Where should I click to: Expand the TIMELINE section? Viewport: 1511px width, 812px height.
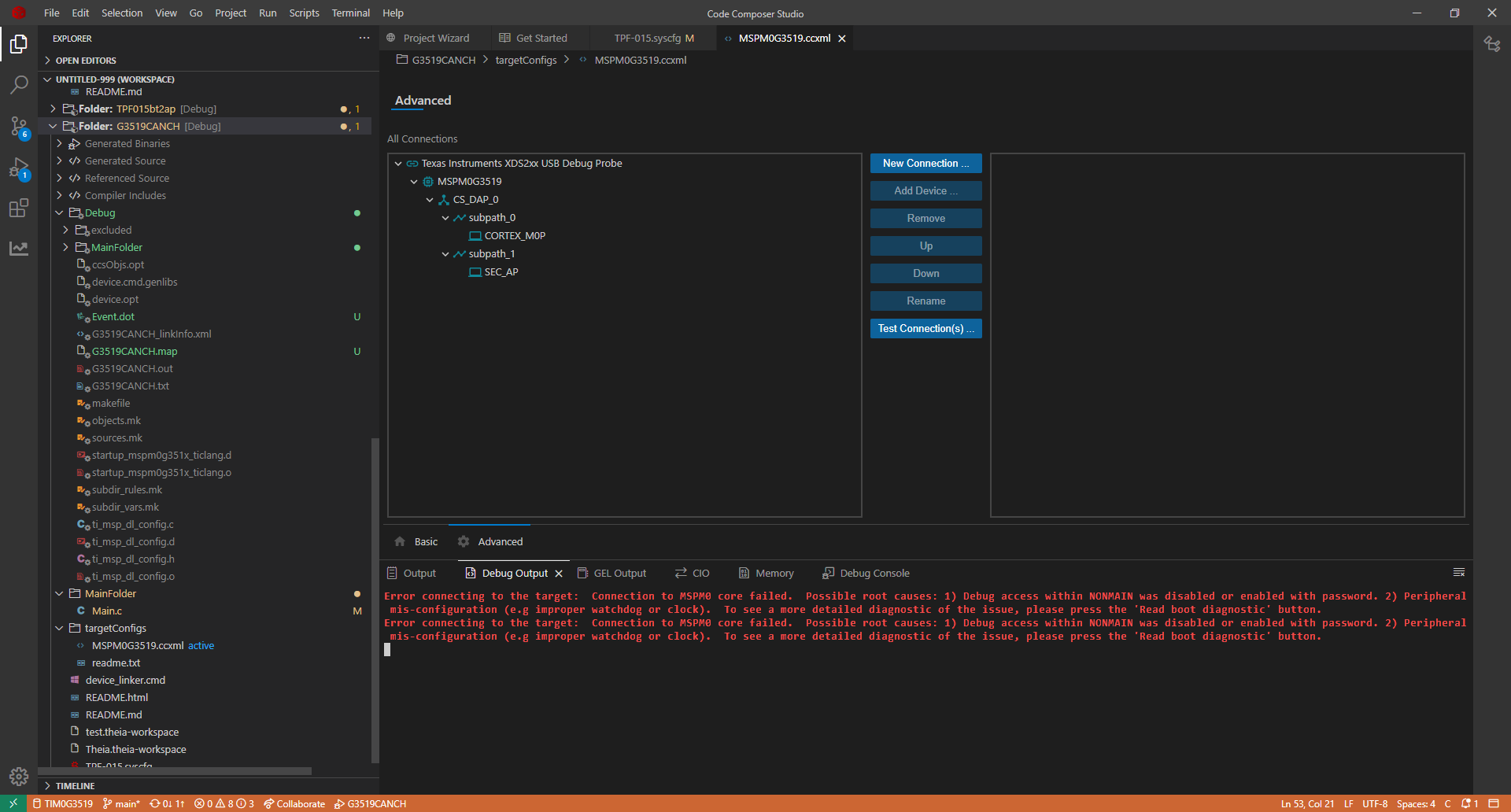(75, 786)
